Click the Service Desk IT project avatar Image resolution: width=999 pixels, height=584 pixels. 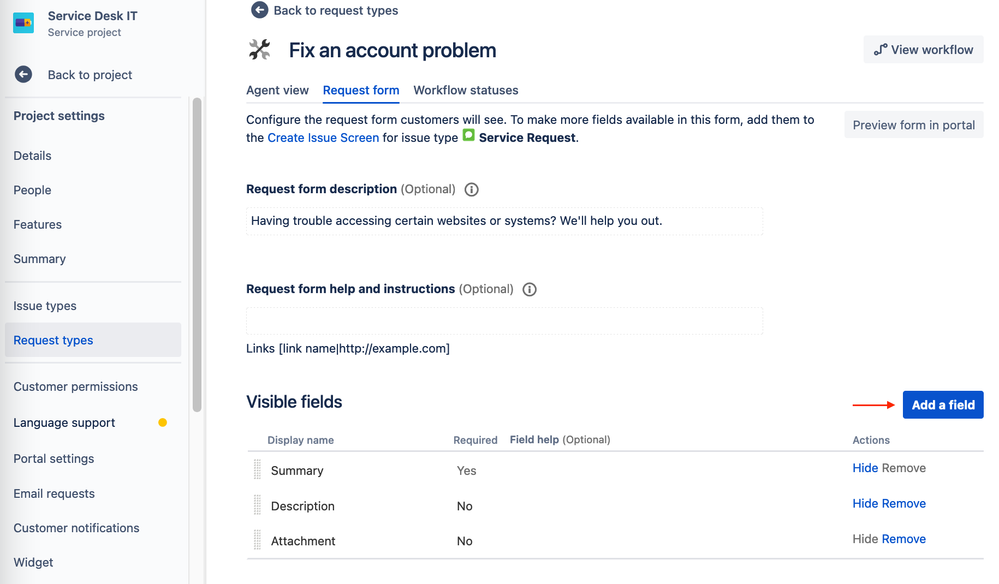coord(24,23)
